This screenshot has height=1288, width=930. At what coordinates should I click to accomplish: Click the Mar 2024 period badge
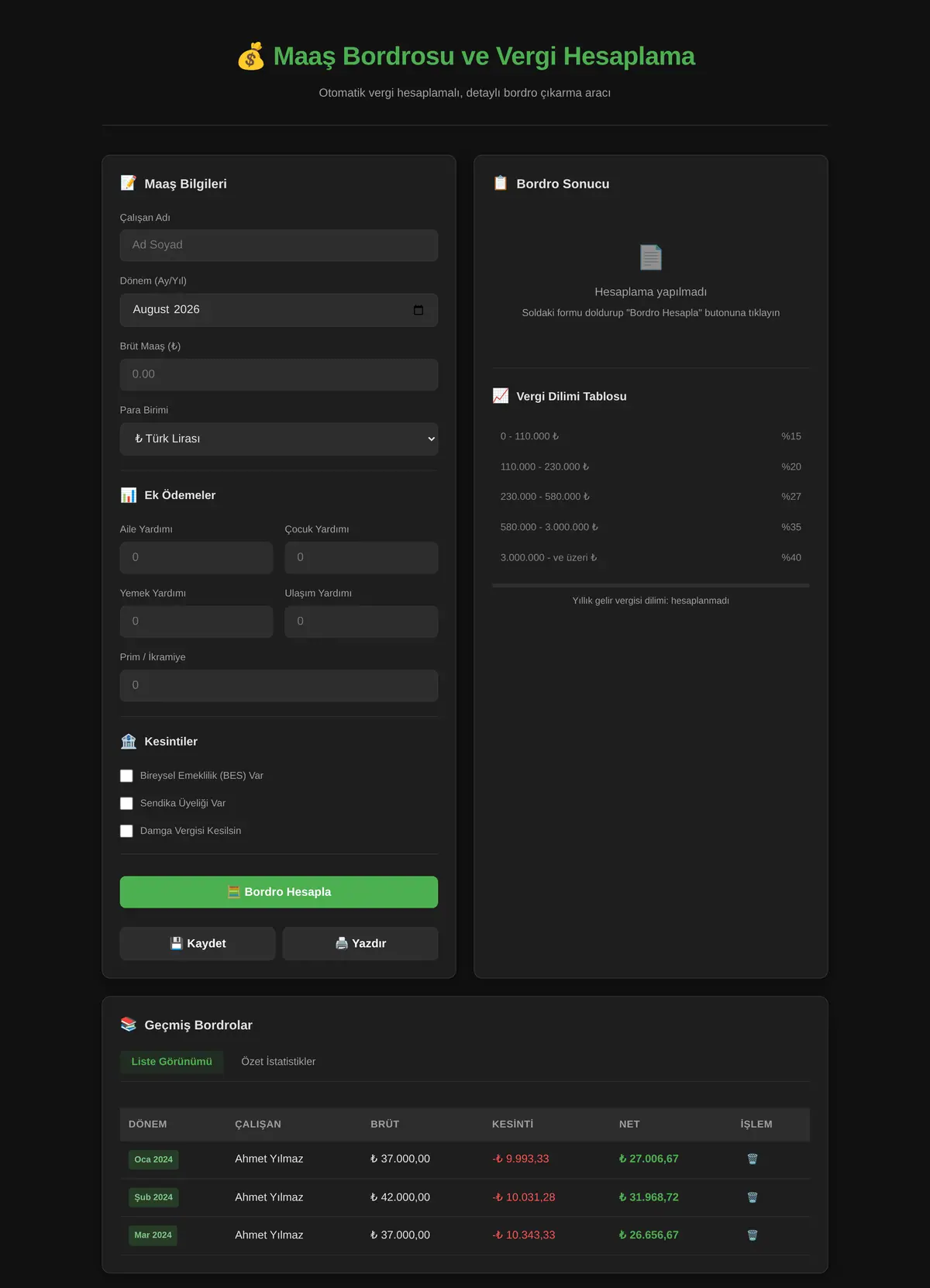153,1235
